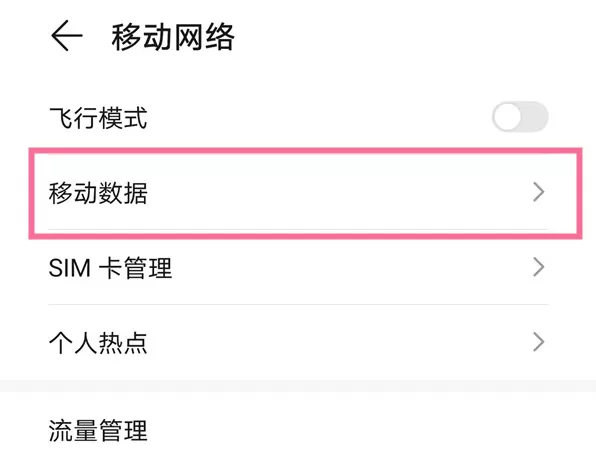Open the 移动数据 settings row

[x=298, y=192]
